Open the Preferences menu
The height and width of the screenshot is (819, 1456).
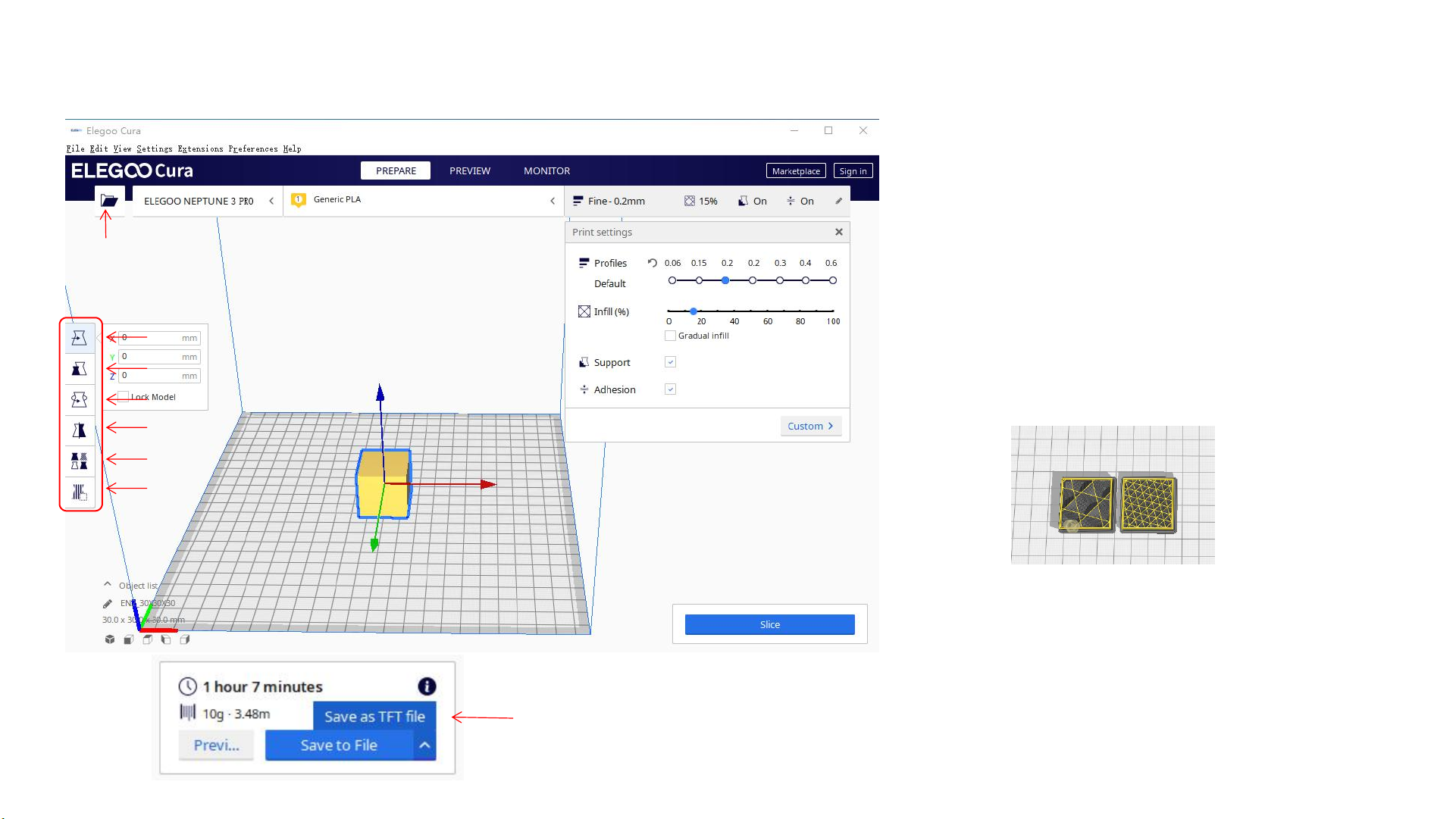[x=253, y=148]
